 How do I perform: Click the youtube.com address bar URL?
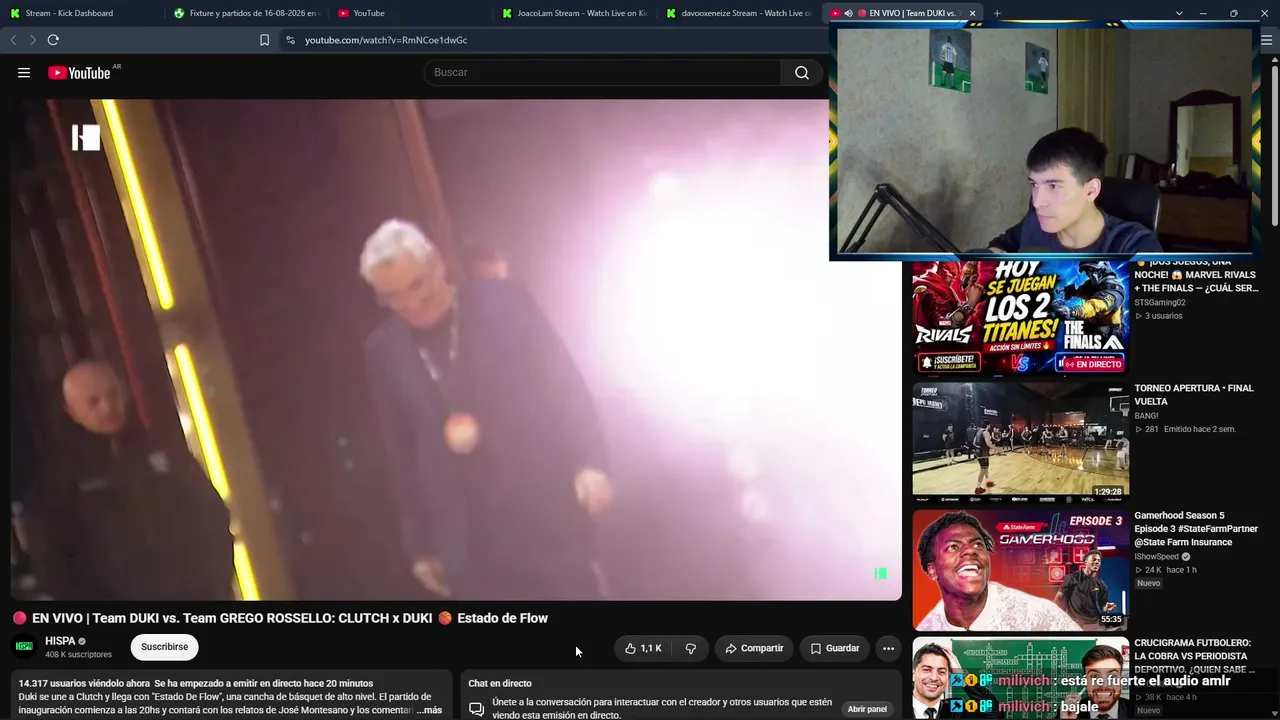pyautogui.click(x=386, y=40)
